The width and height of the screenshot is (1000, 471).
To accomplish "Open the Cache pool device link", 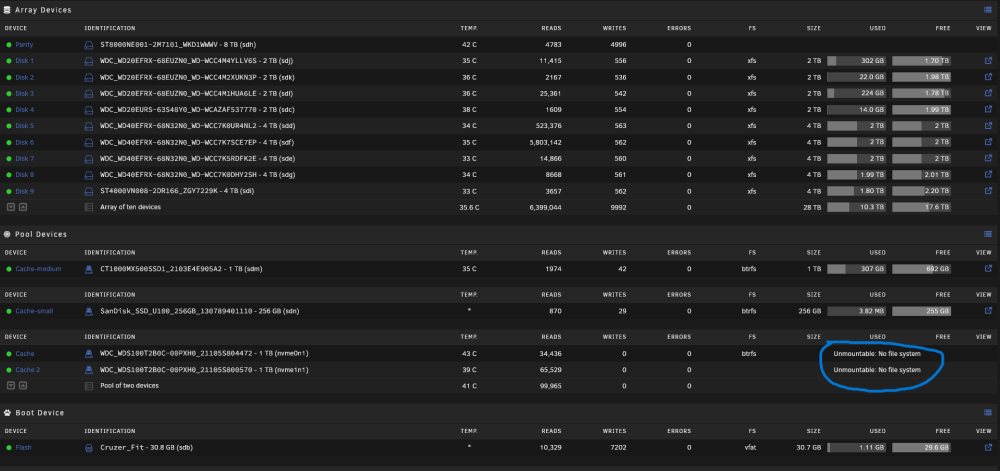I will tap(25, 353).
